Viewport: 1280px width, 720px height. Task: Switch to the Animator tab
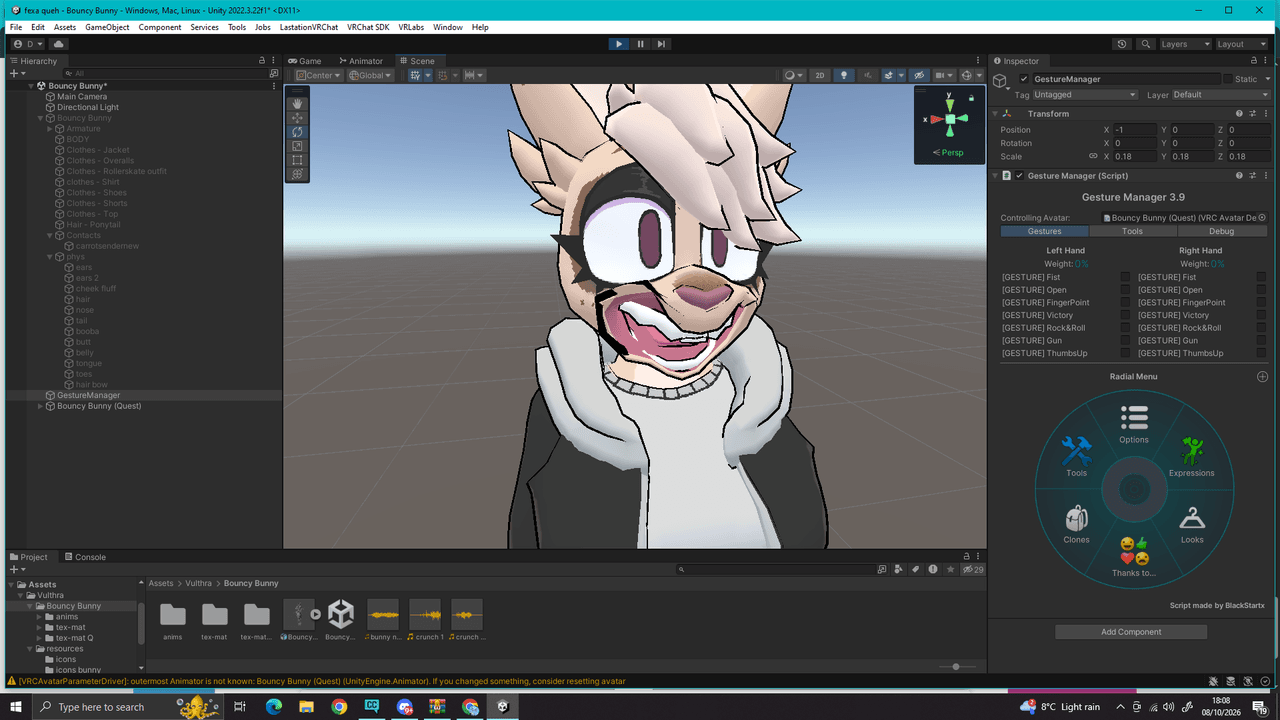(x=361, y=61)
